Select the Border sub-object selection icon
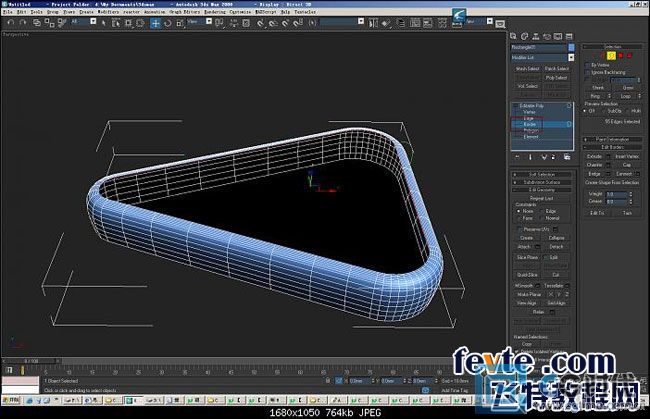The image size is (650, 419). (x=611, y=56)
